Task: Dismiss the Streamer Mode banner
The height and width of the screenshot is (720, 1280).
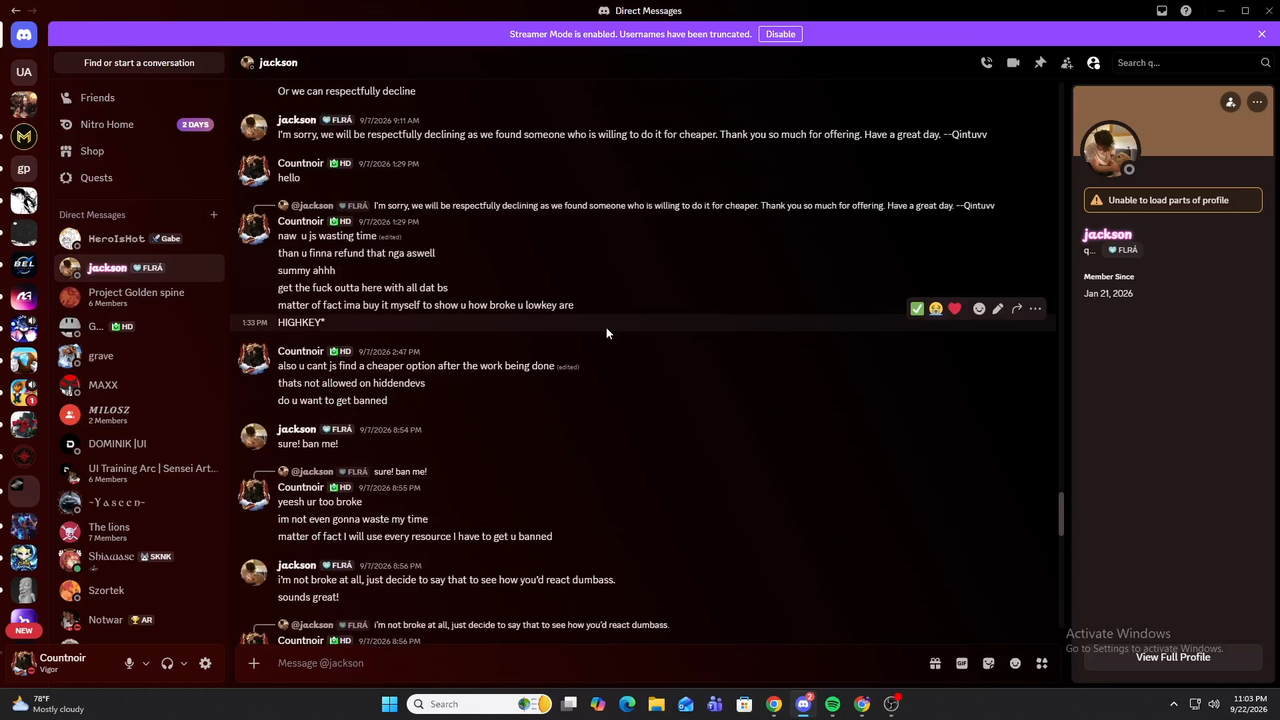Action: coord(1262,34)
